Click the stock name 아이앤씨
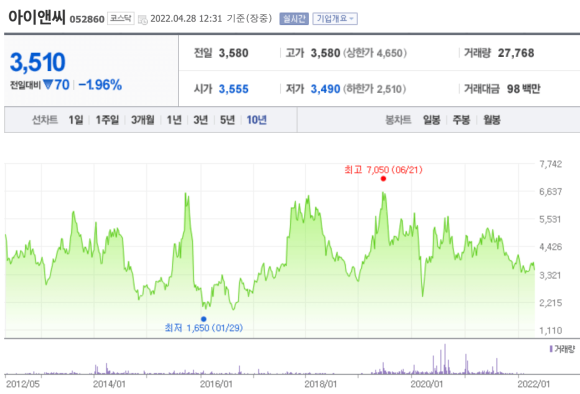The width and height of the screenshot is (580, 394). [x=37, y=17]
